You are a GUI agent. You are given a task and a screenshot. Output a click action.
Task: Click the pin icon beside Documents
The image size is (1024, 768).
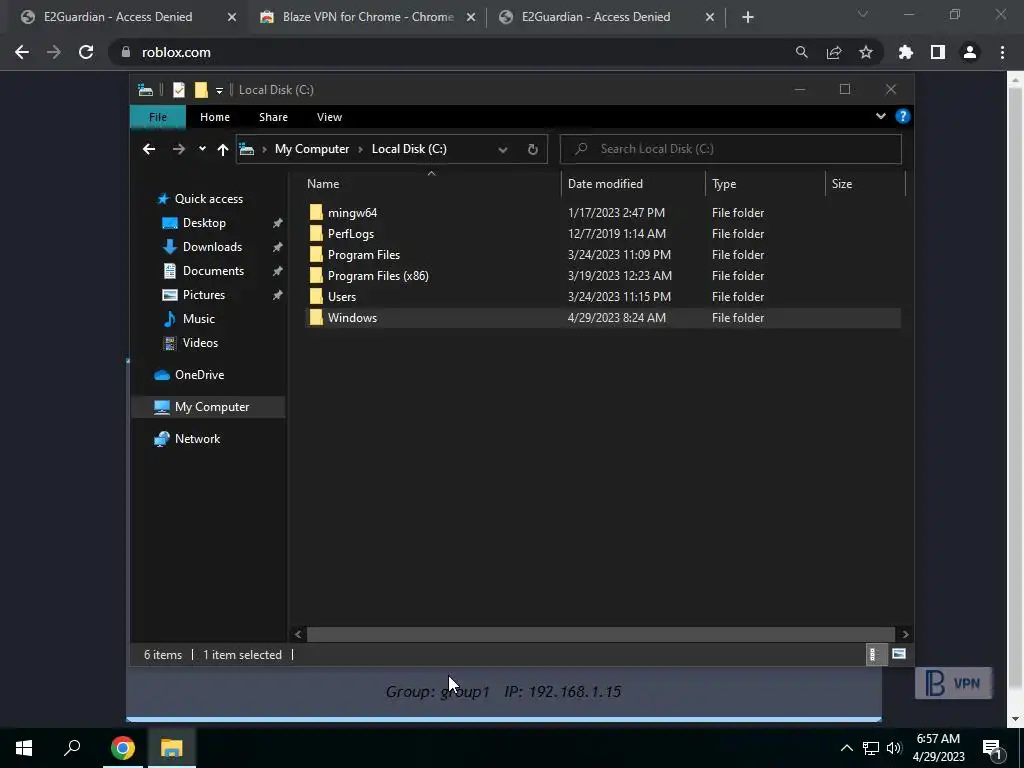point(278,271)
